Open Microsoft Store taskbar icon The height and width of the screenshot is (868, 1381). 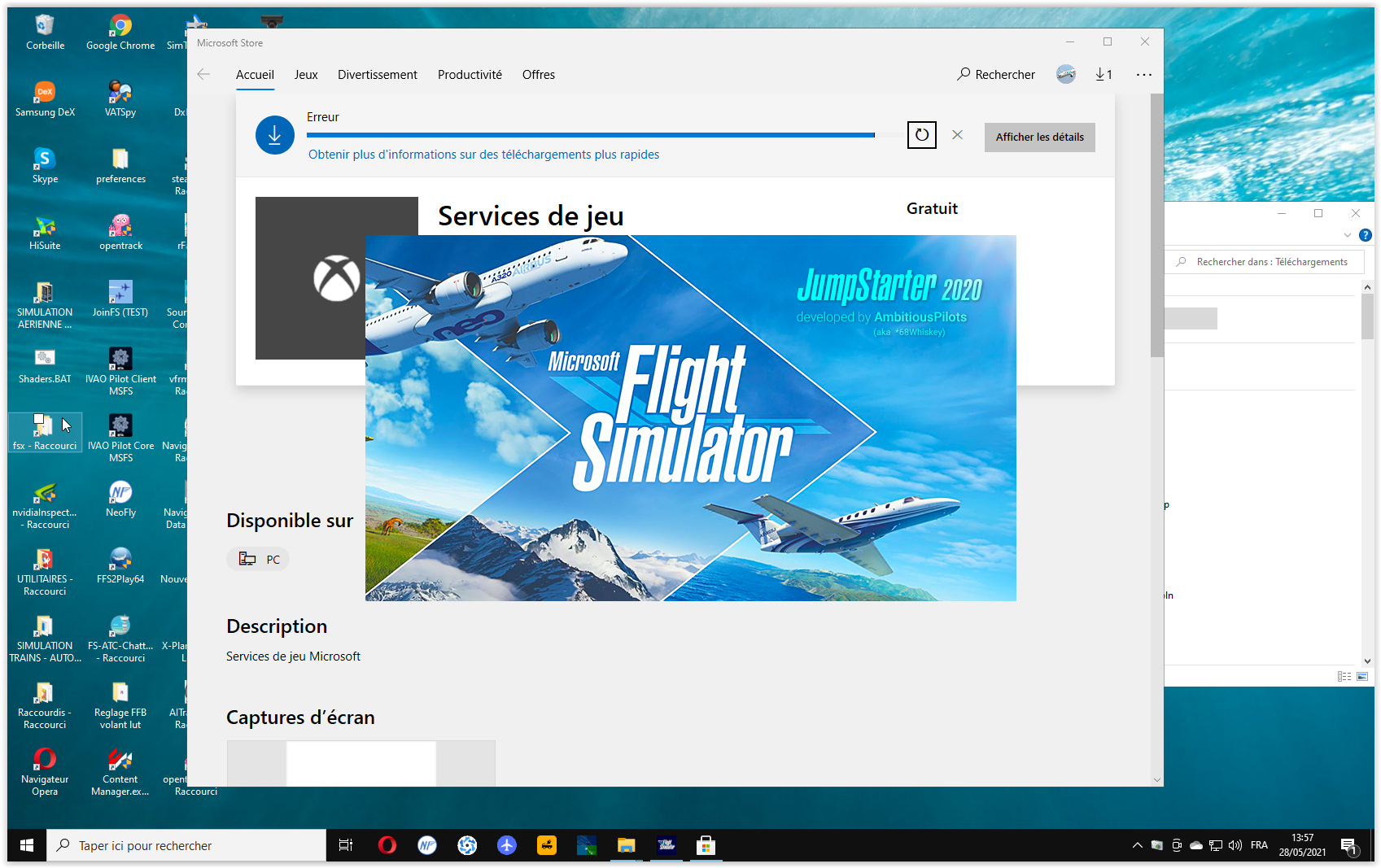coord(706,845)
